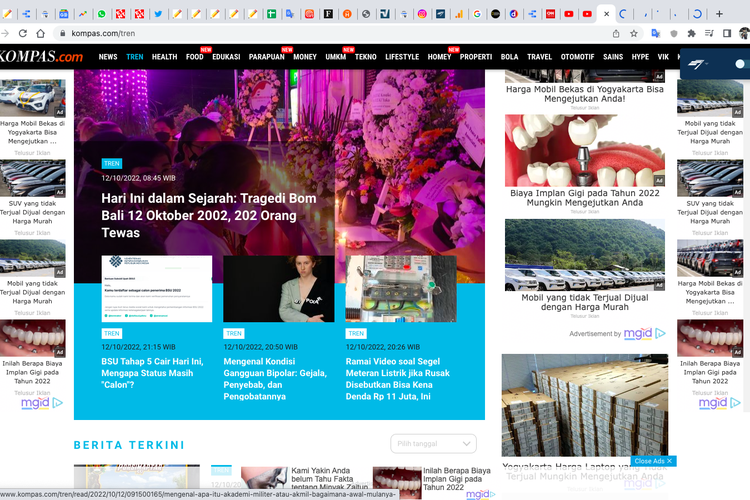Viewport: 750px width, 500px height.
Task: Click the Kompas.com logo
Action: (x=42, y=57)
